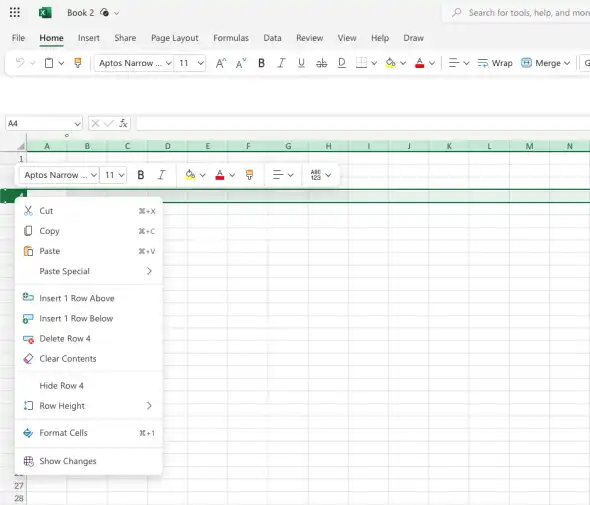
Task: Click the Borders icon in ribbon
Action: pos(361,63)
